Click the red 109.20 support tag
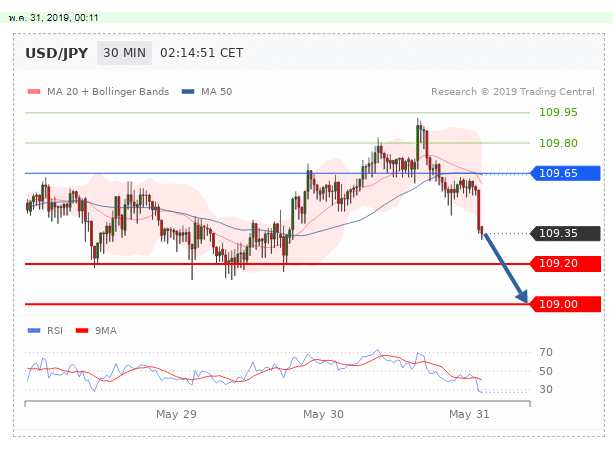613x450 pixels. pos(565,264)
